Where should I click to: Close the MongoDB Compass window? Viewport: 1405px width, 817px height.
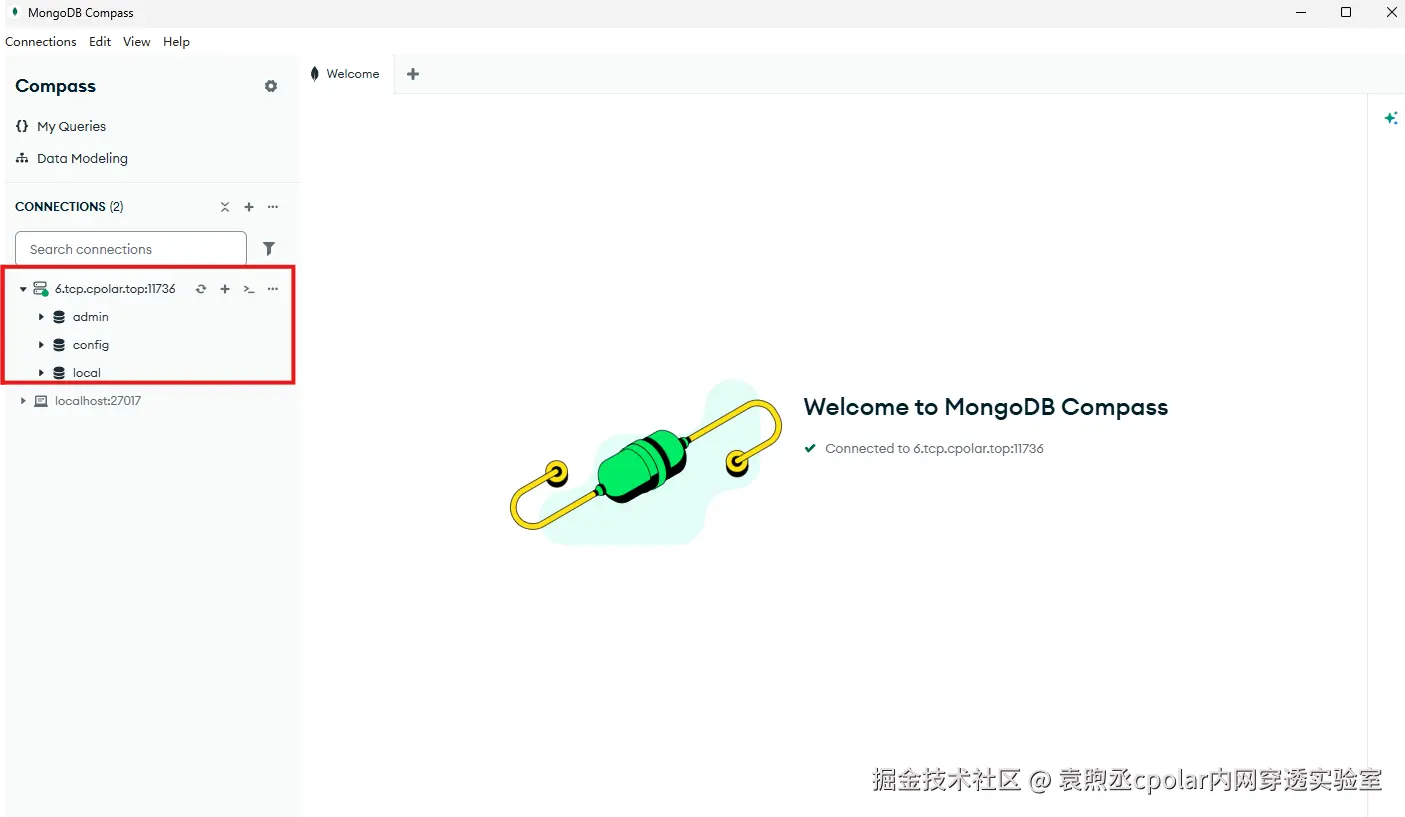point(1392,13)
